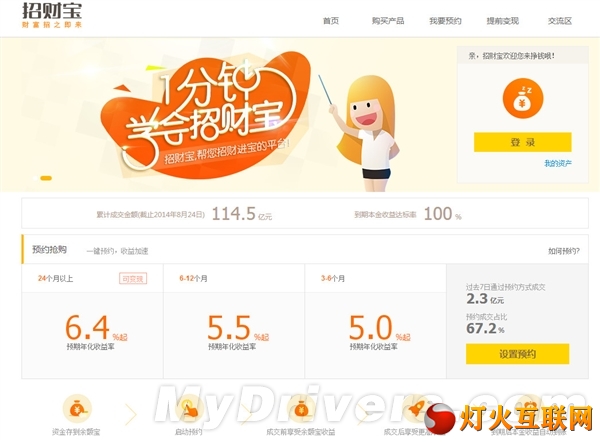Open the 3-6个月 product card

[x=376, y=321]
